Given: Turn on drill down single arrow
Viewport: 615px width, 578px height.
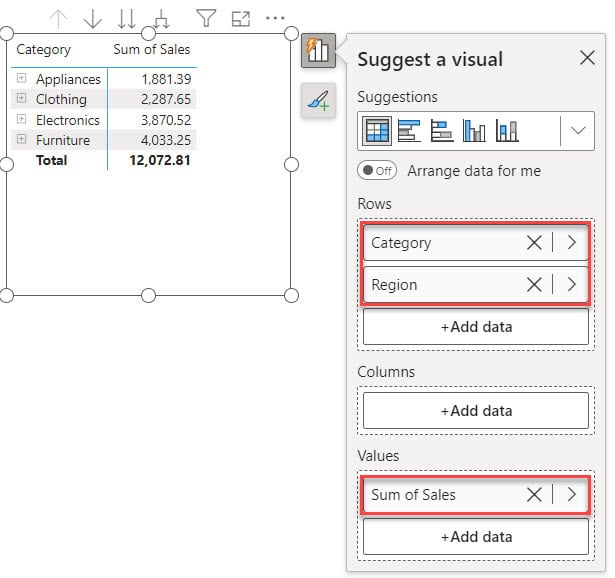Looking at the screenshot, I should click(x=93, y=19).
